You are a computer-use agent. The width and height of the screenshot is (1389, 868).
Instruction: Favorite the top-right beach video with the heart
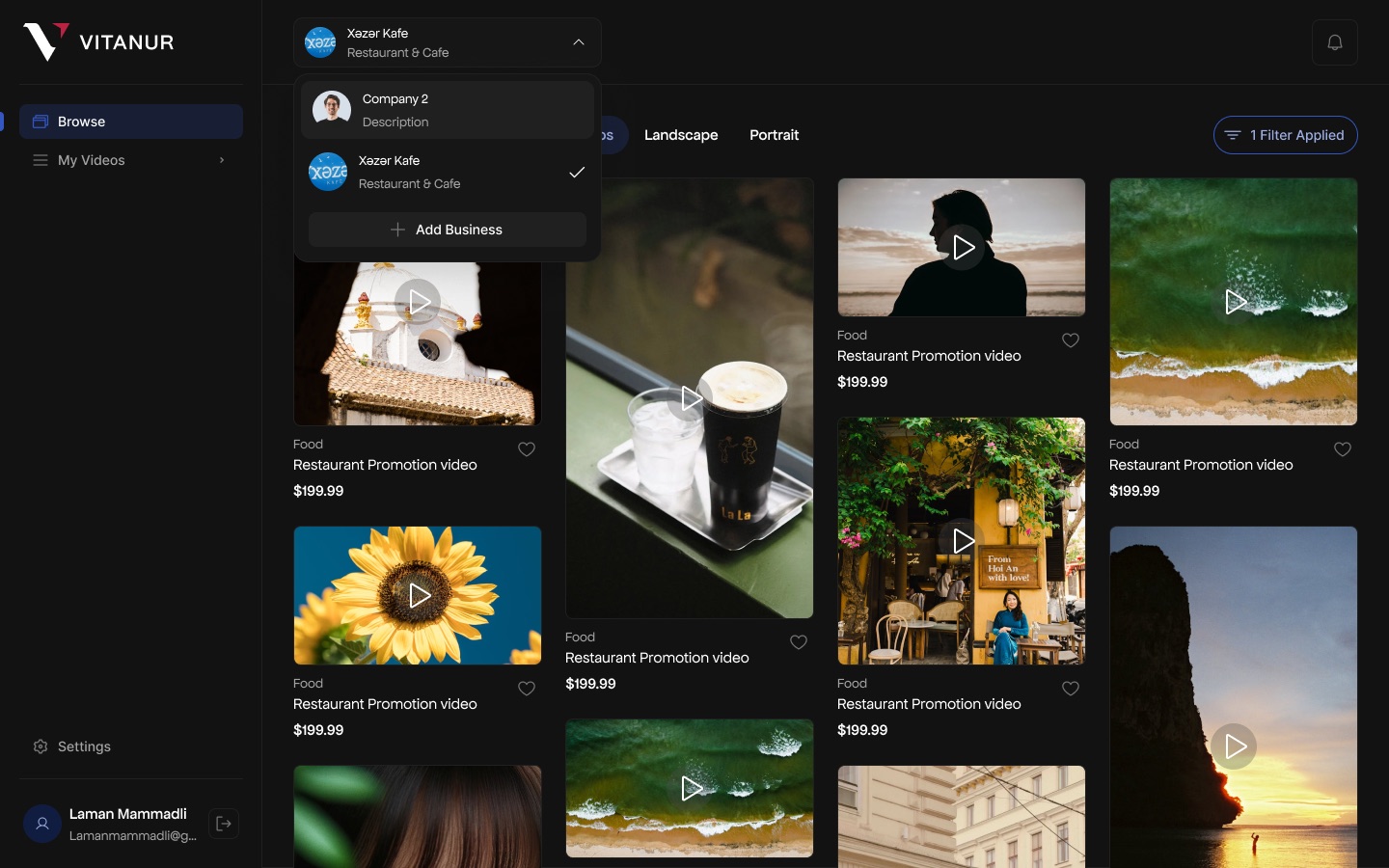coord(1343,449)
